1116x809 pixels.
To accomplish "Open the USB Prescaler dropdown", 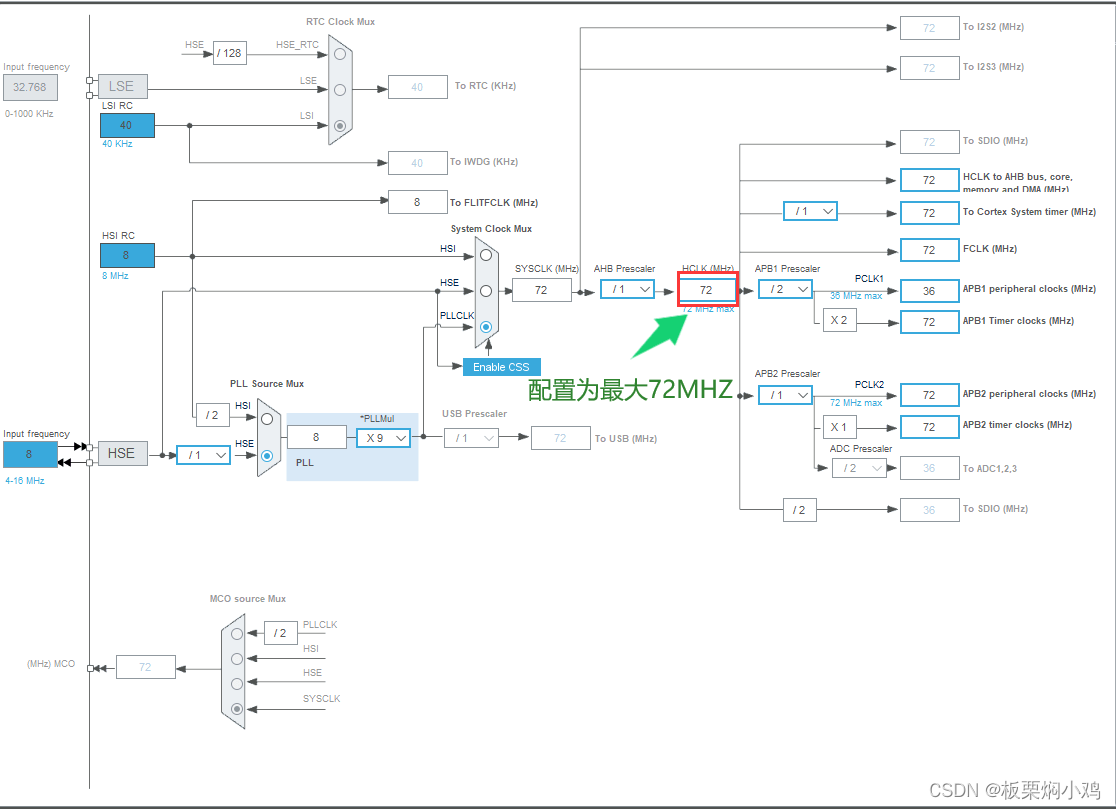I will click(x=471, y=437).
